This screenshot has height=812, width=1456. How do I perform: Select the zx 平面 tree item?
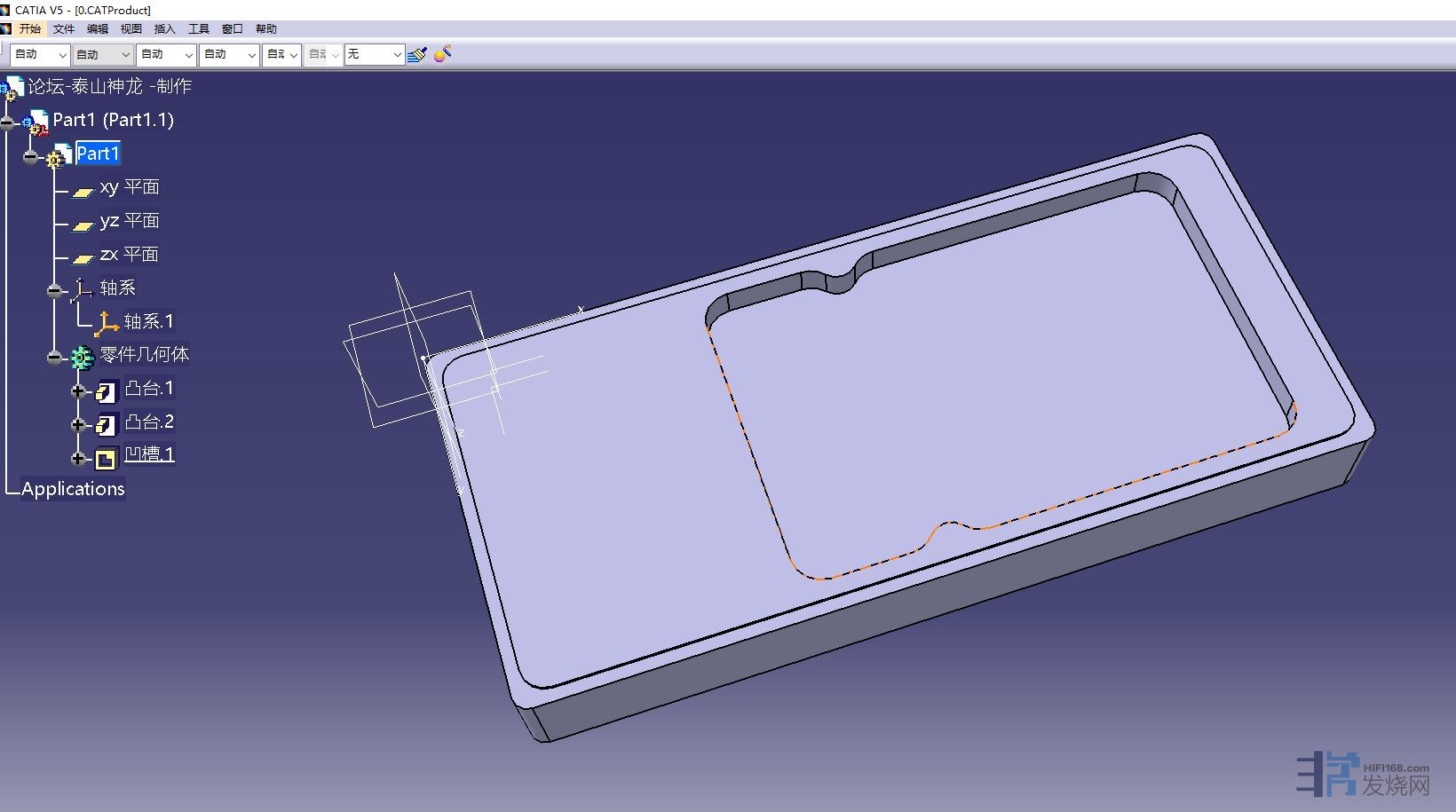click(x=130, y=255)
